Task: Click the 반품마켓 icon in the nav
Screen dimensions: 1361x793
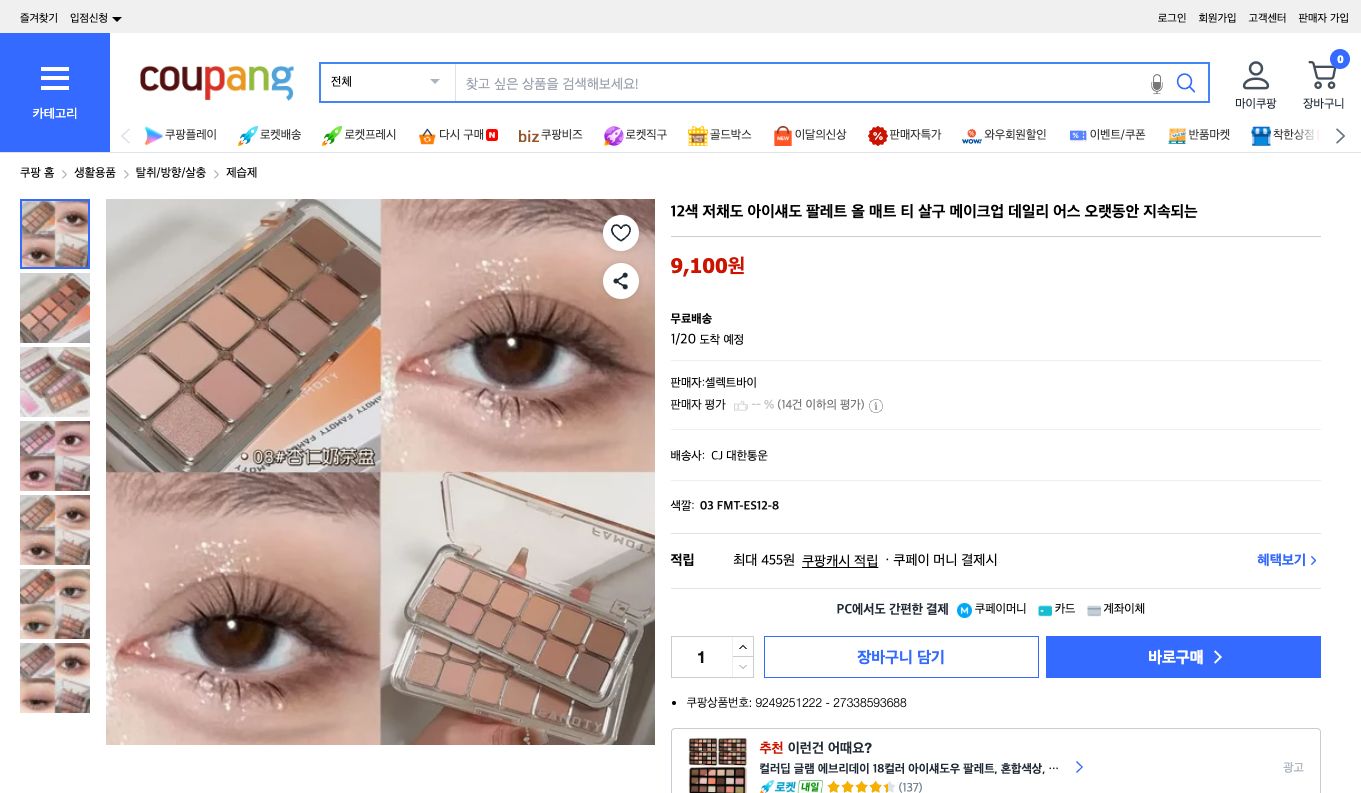Action: point(1177,135)
